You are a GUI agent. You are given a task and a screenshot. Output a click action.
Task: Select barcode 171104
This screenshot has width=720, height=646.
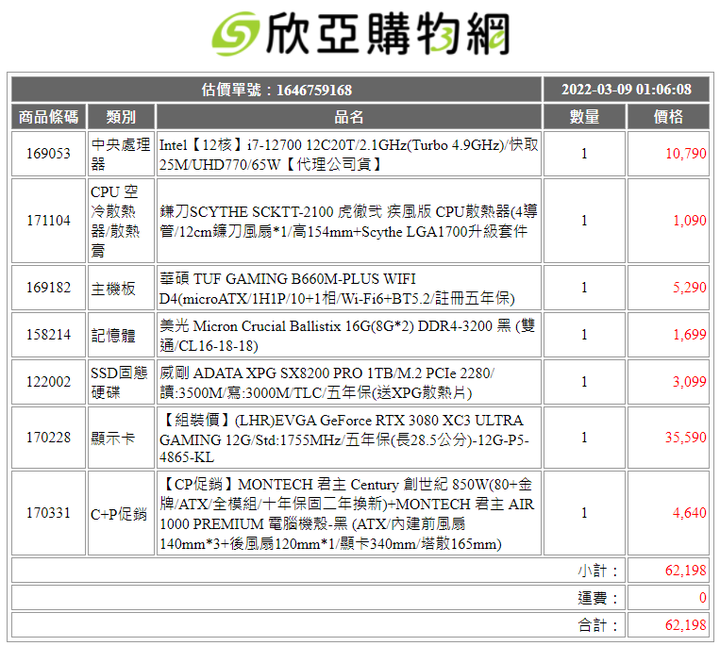(x=49, y=220)
